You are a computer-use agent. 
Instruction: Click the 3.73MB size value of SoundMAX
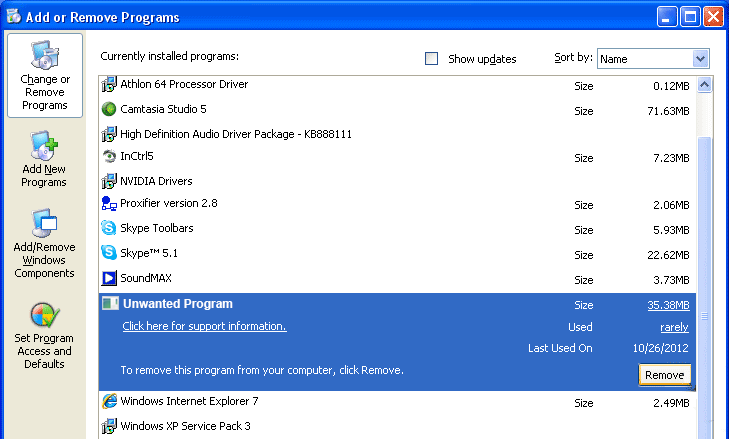[671, 280]
